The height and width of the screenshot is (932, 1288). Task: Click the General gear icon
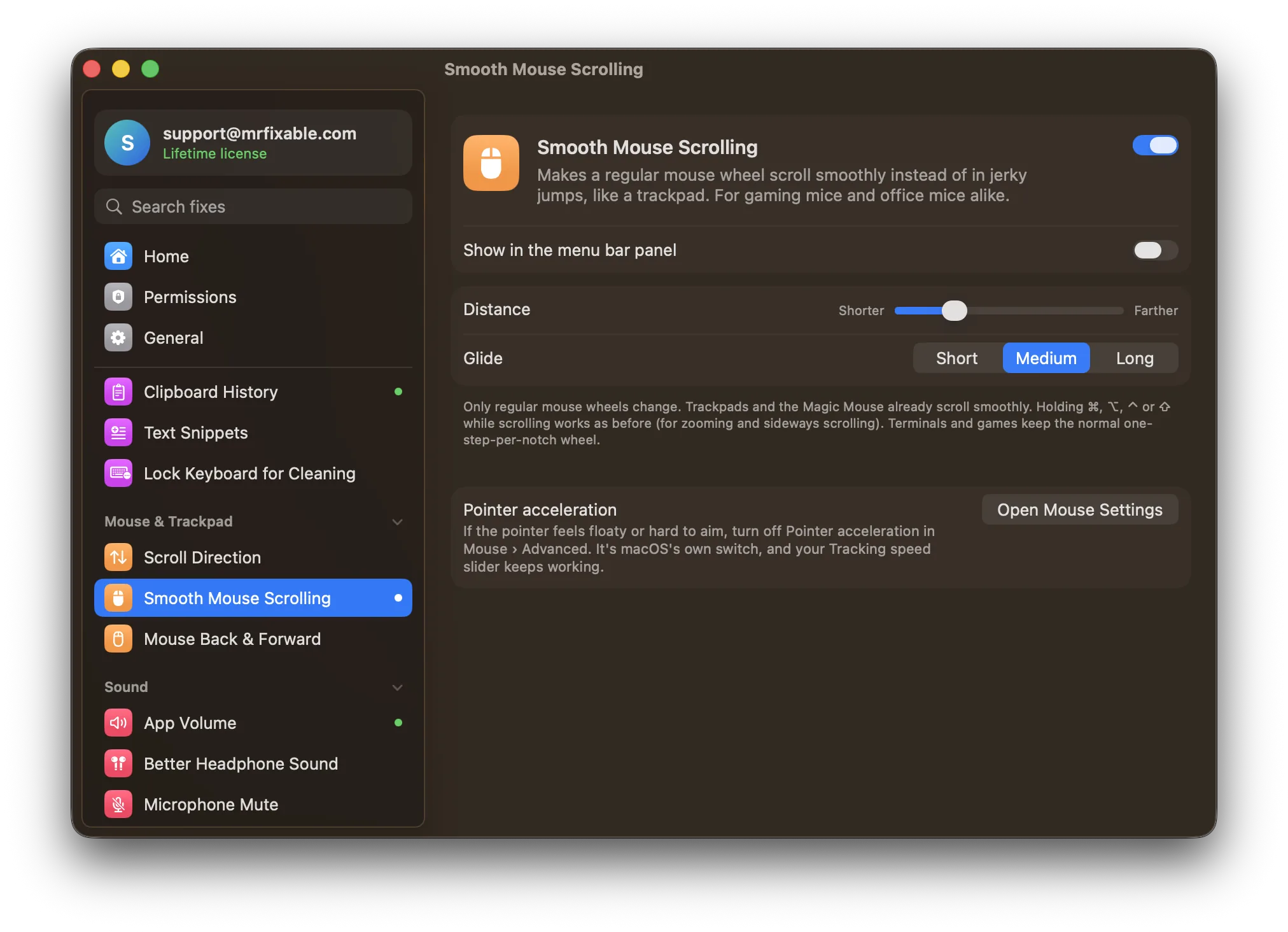click(x=118, y=338)
